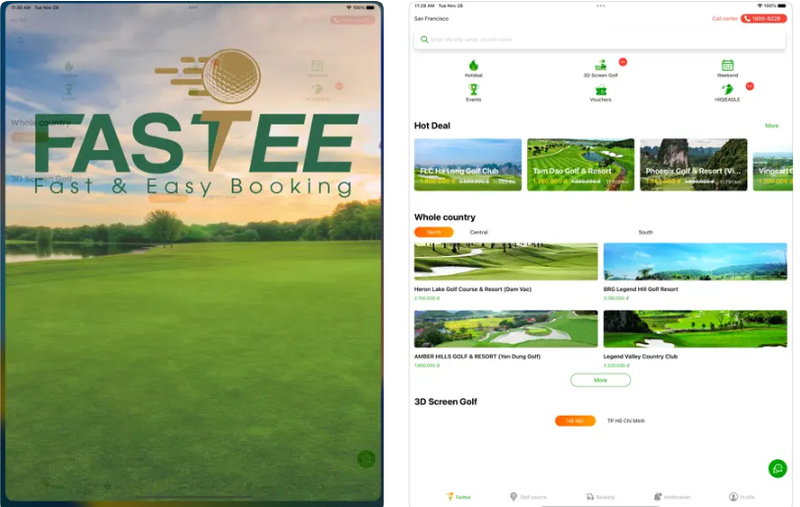Open More link beside Hot Deal
800x507 pixels.
[x=771, y=125]
